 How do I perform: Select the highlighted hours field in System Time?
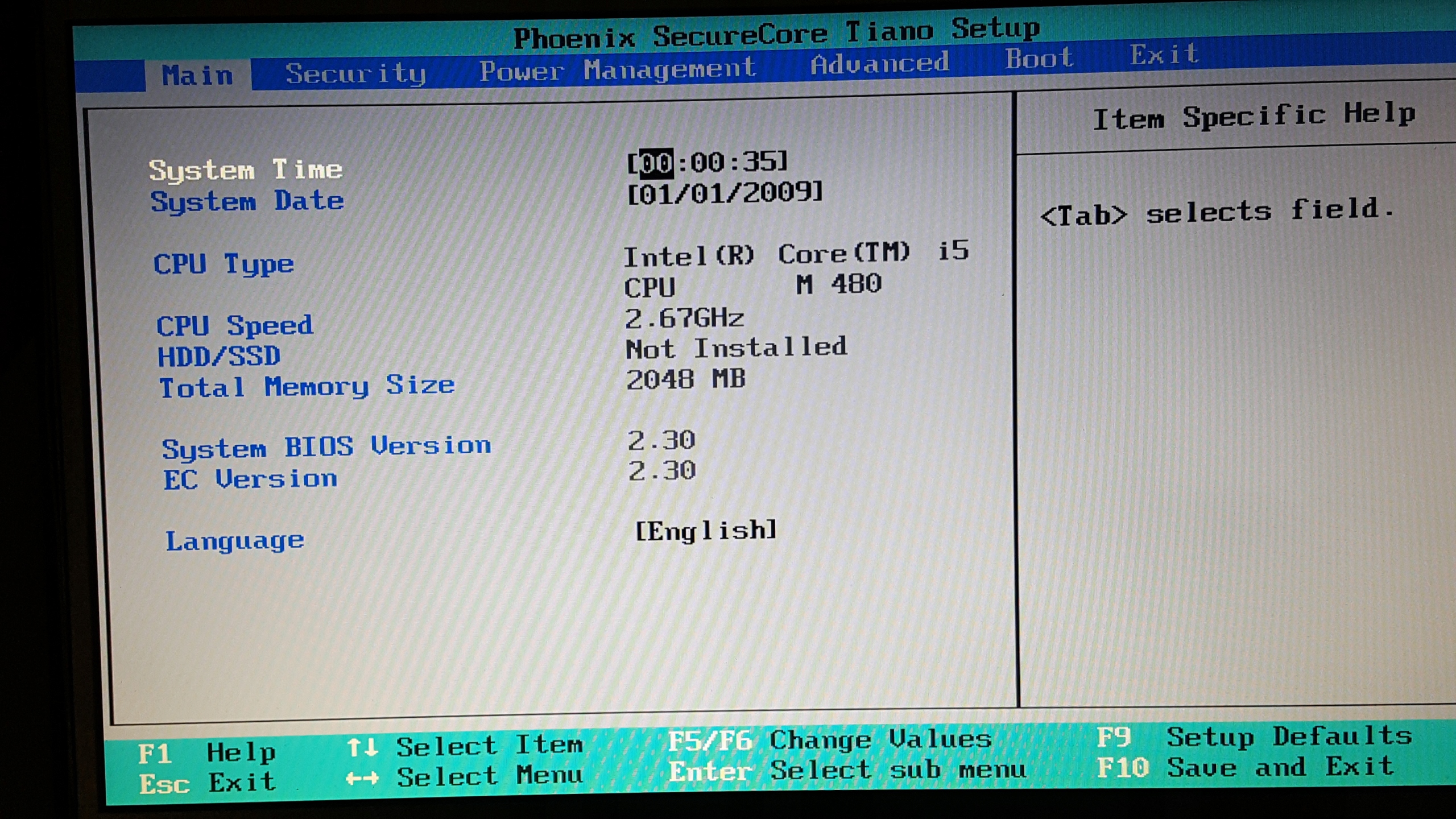(x=656, y=163)
